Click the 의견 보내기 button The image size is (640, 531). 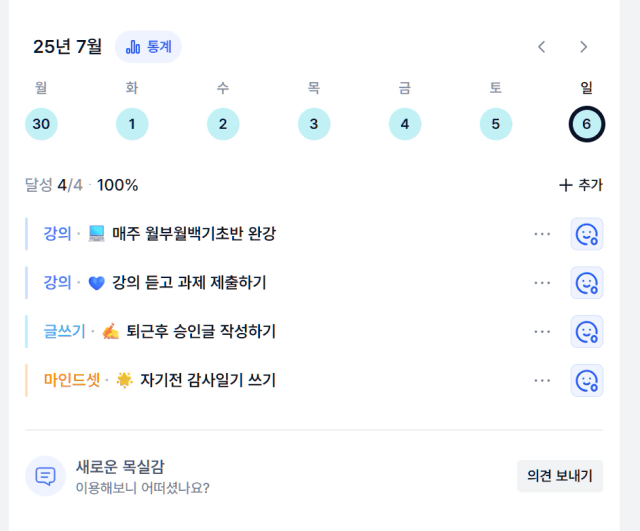pyautogui.click(x=560, y=476)
